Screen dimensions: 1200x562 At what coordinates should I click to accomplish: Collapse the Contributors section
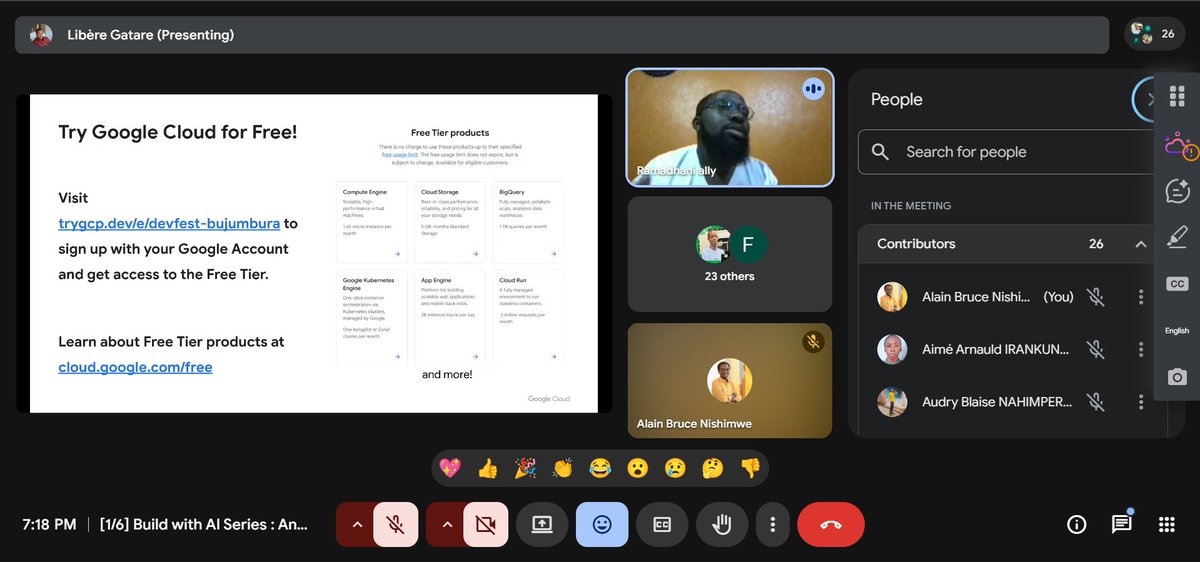(1140, 244)
